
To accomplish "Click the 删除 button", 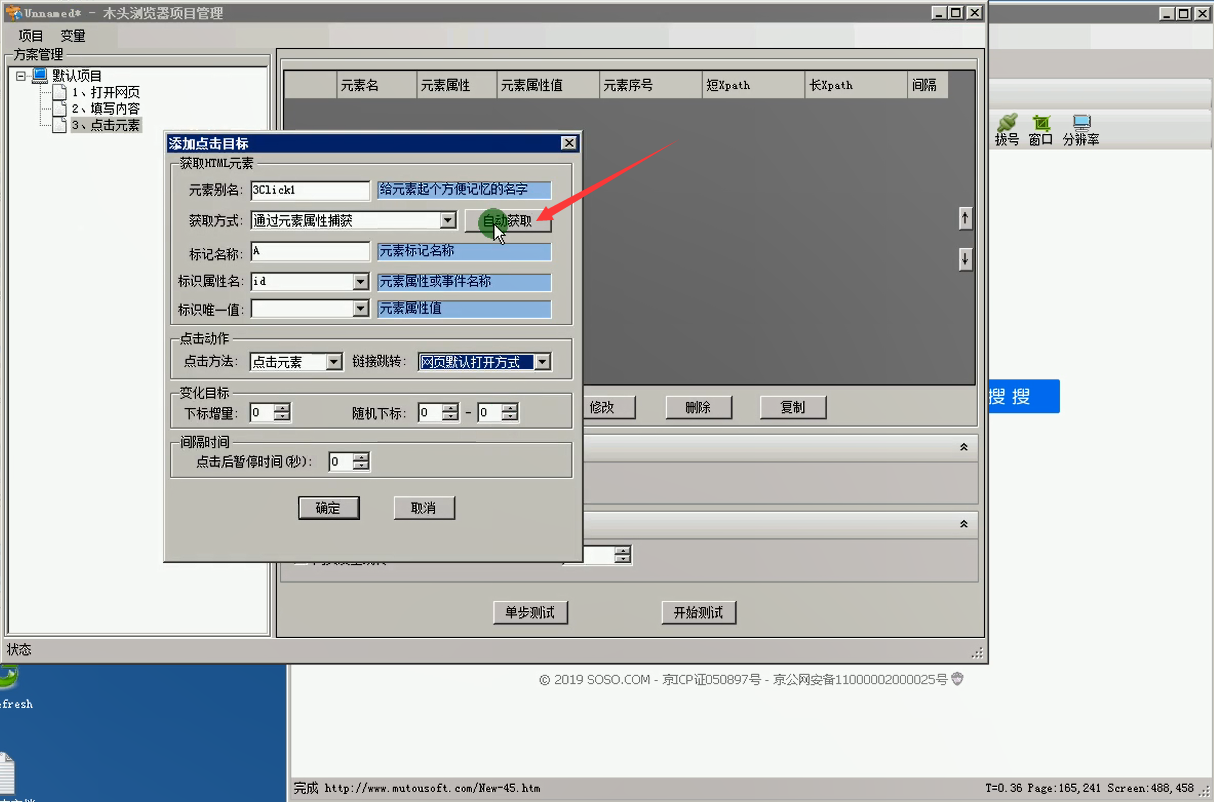I will coord(698,407).
